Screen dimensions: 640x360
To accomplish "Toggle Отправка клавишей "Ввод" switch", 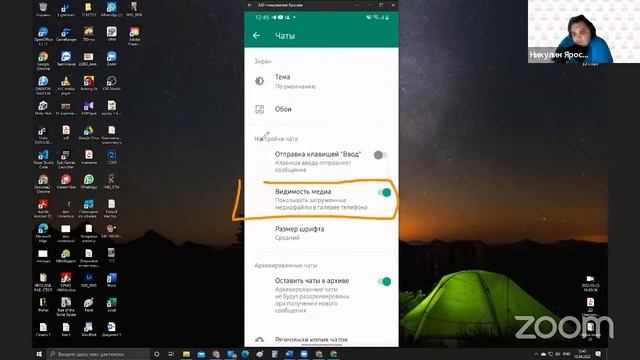I will [380, 155].
